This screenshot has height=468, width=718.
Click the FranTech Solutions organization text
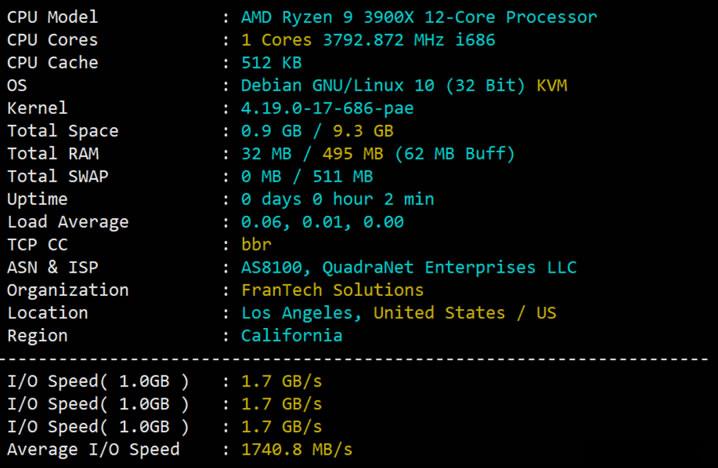(x=332, y=290)
